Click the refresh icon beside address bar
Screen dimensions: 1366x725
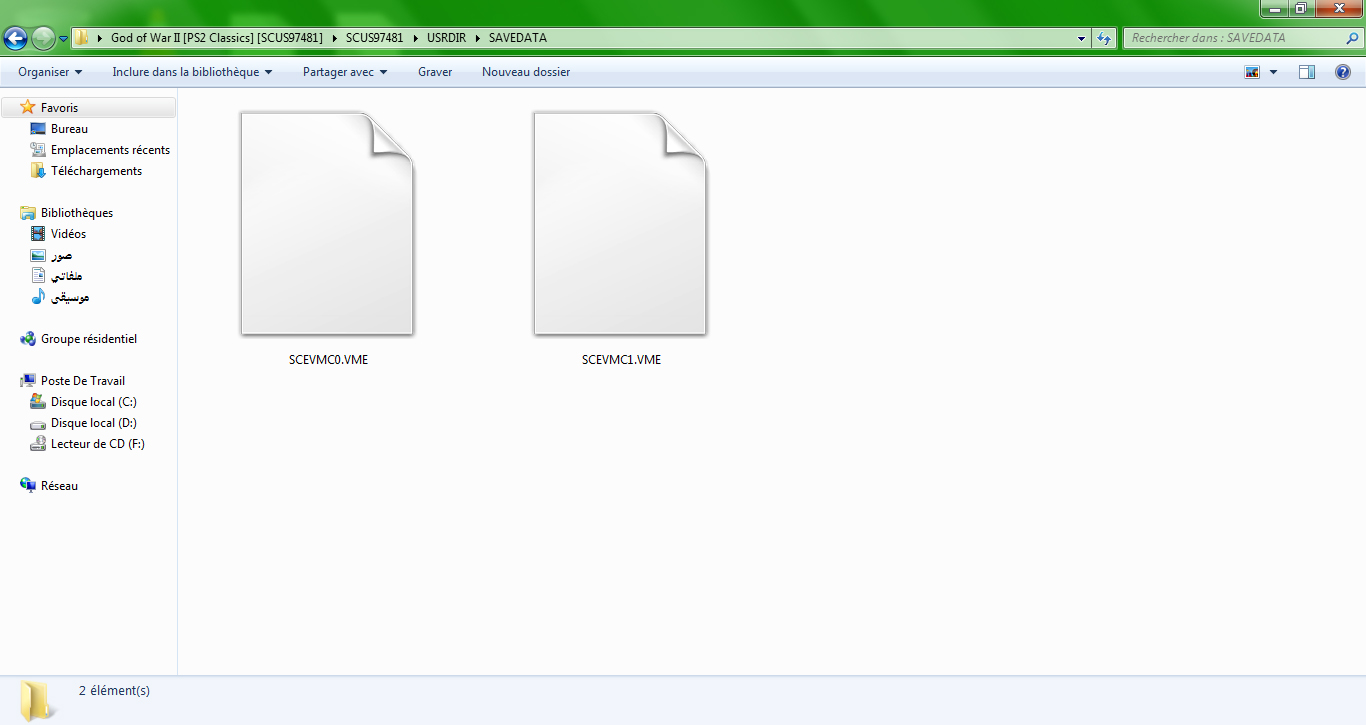1104,39
